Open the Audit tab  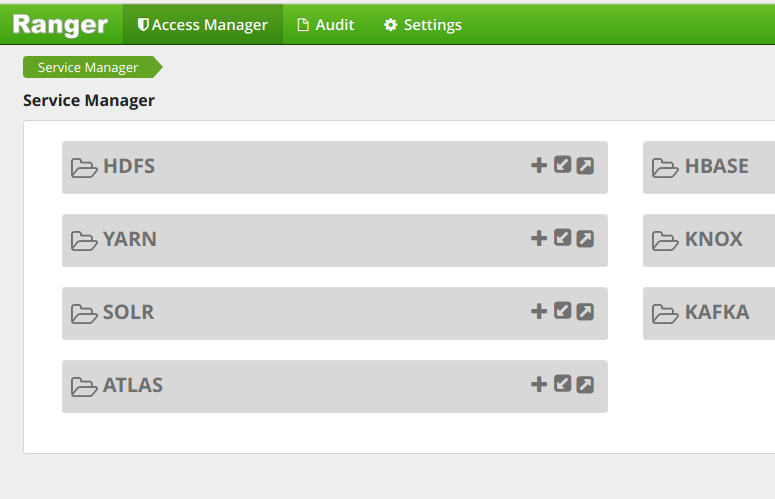point(326,25)
